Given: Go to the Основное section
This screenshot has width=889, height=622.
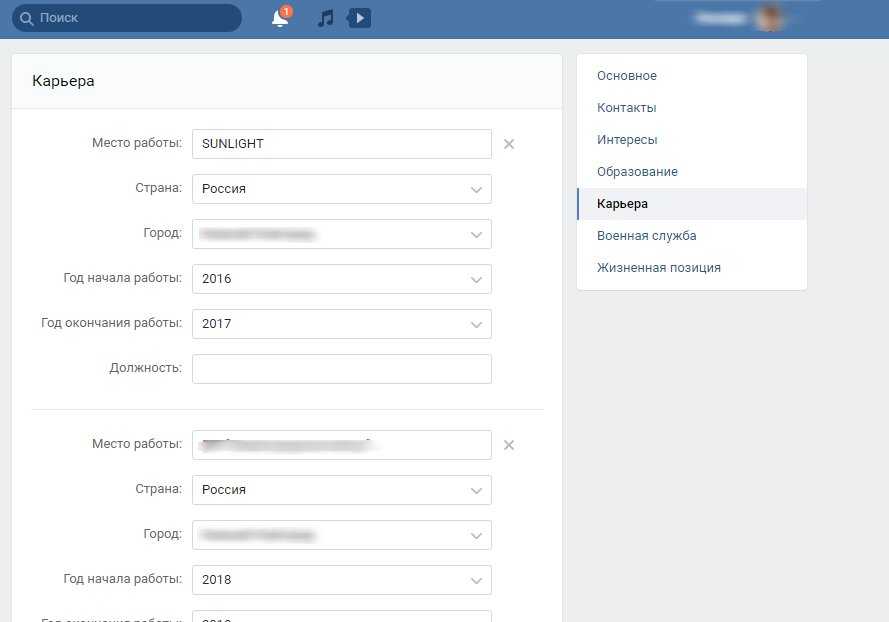Looking at the screenshot, I should point(627,76).
